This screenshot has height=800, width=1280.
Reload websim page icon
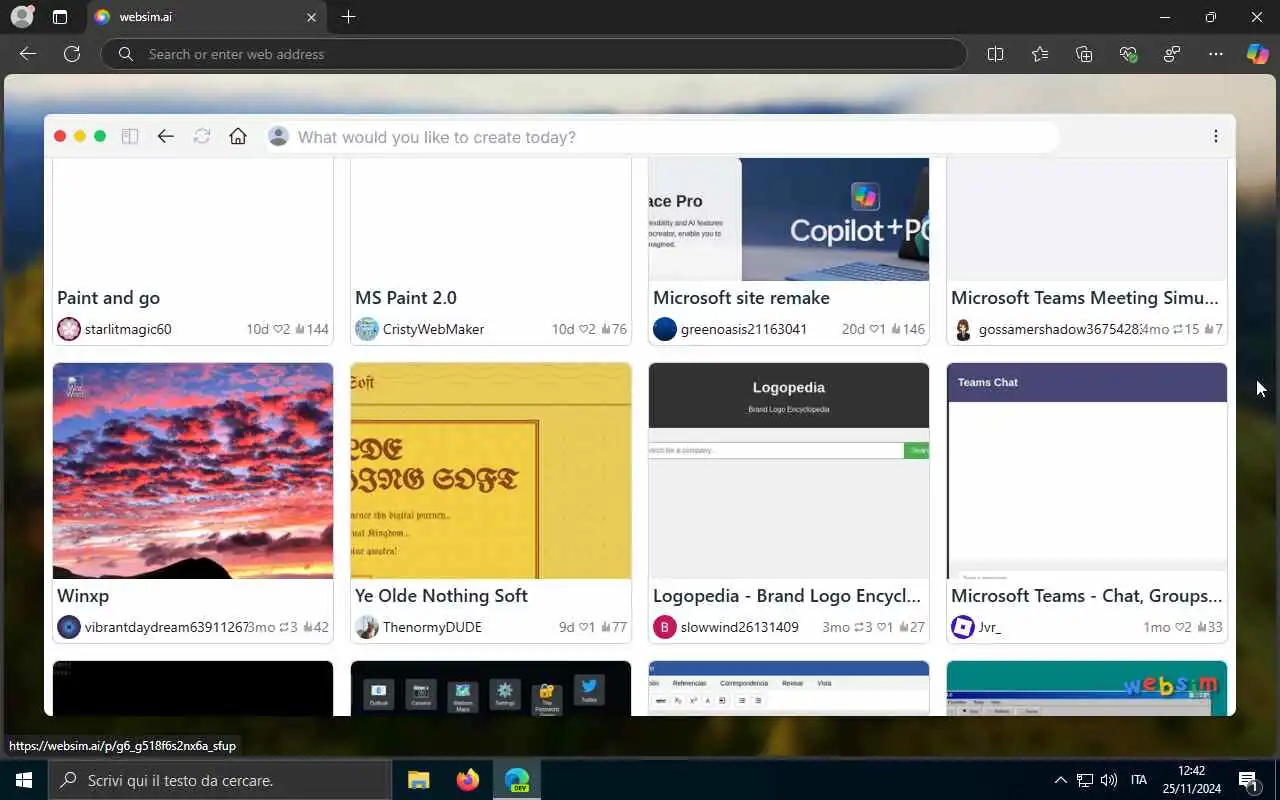[x=202, y=136]
